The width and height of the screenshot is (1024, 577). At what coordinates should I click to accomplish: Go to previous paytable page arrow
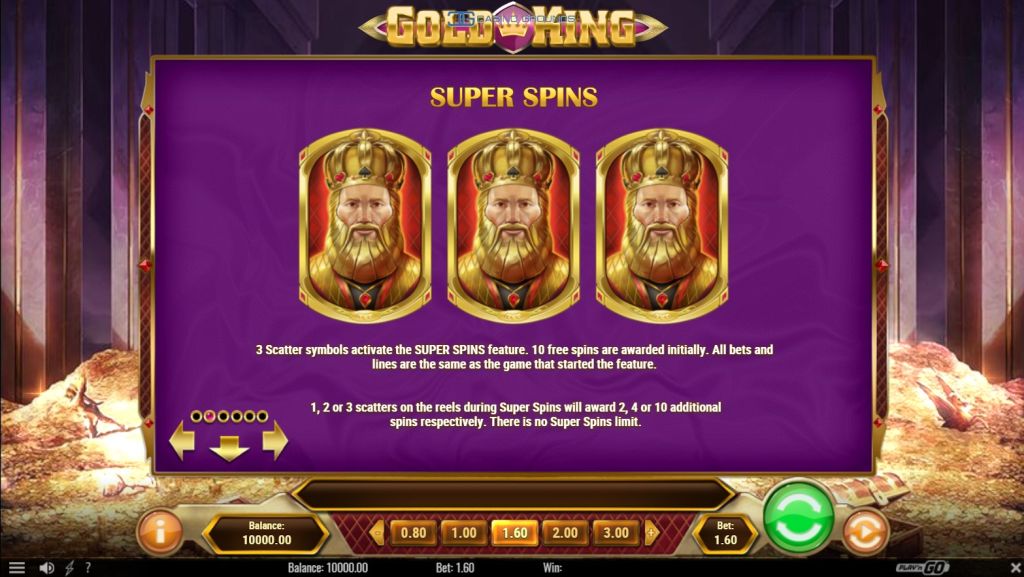tap(182, 441)
